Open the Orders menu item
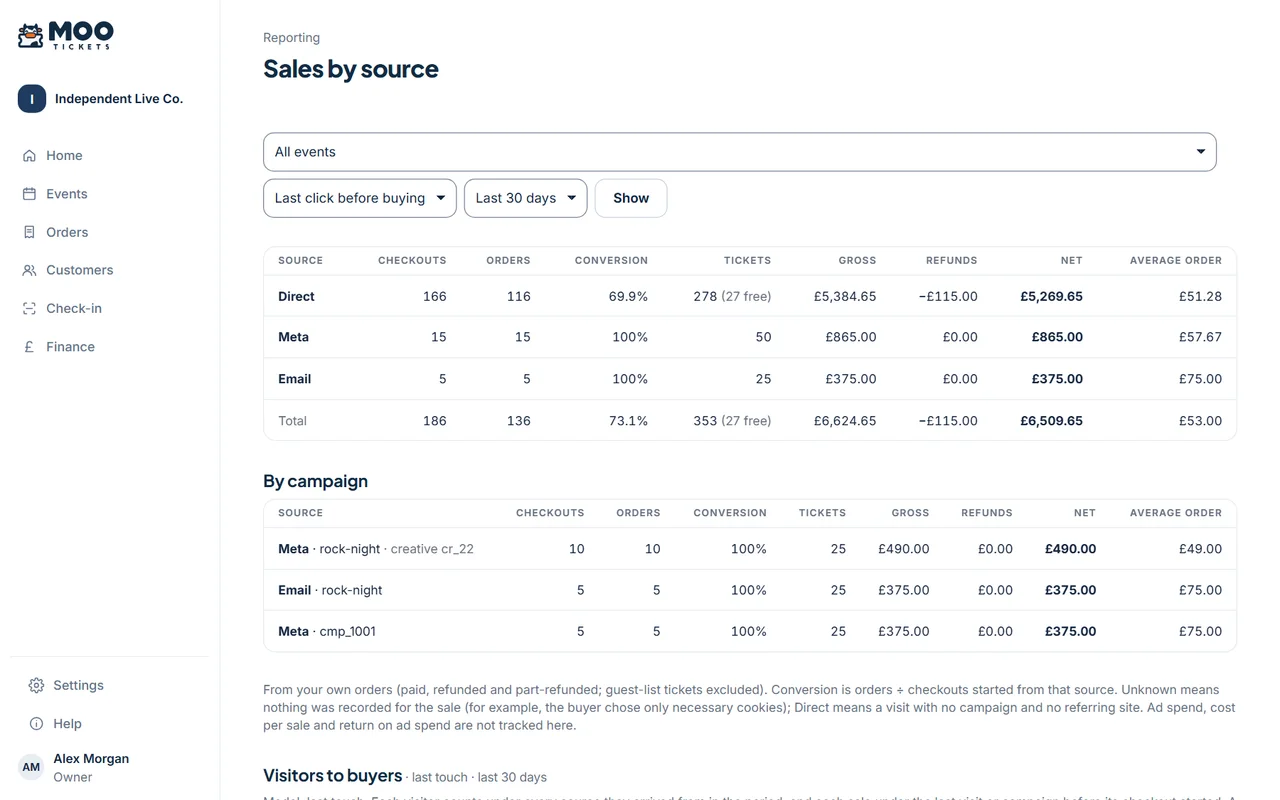The height and width of the screenshot is (800, 1280). pos(67,232)
